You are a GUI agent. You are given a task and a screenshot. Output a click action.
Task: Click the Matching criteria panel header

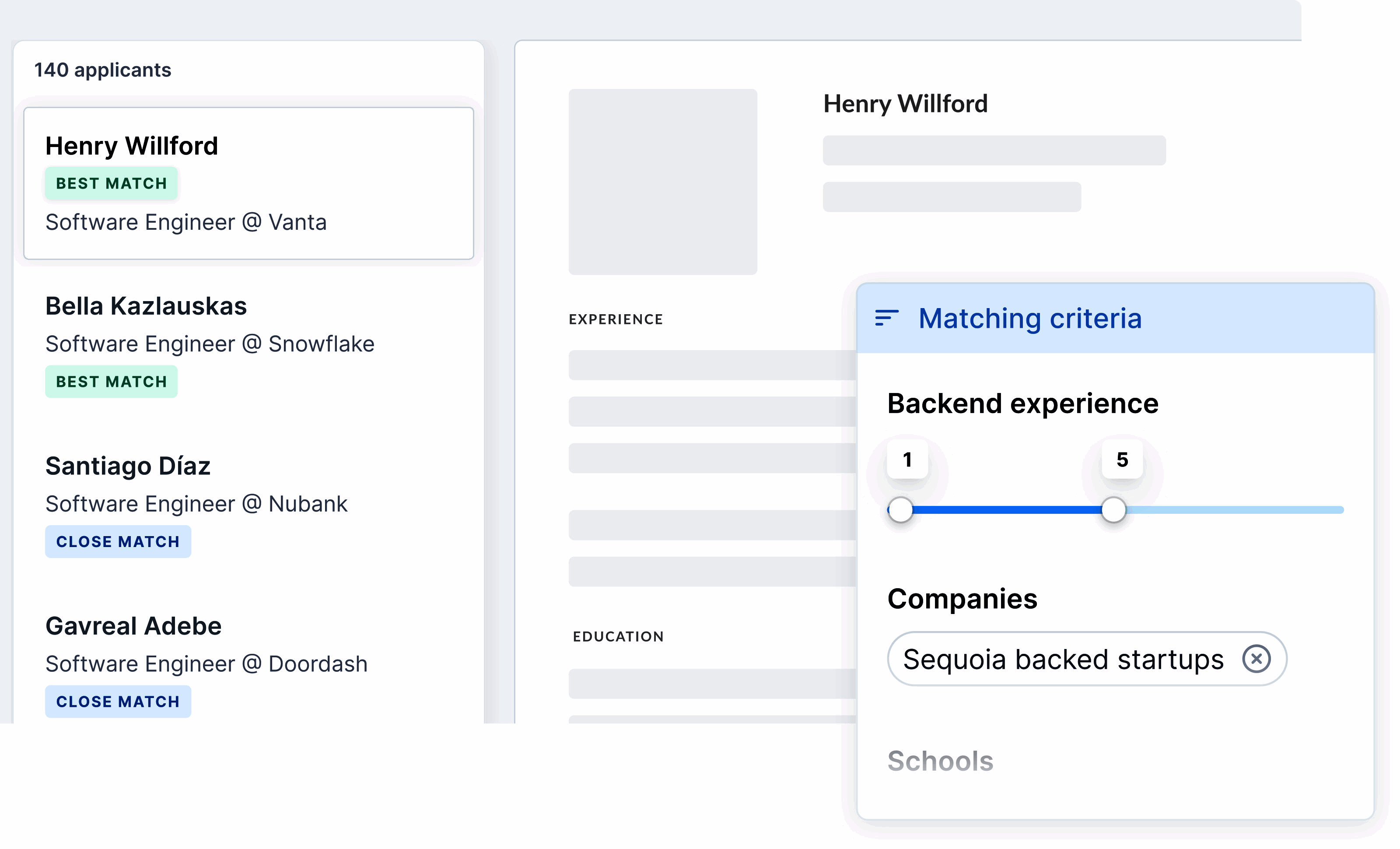1029,318
